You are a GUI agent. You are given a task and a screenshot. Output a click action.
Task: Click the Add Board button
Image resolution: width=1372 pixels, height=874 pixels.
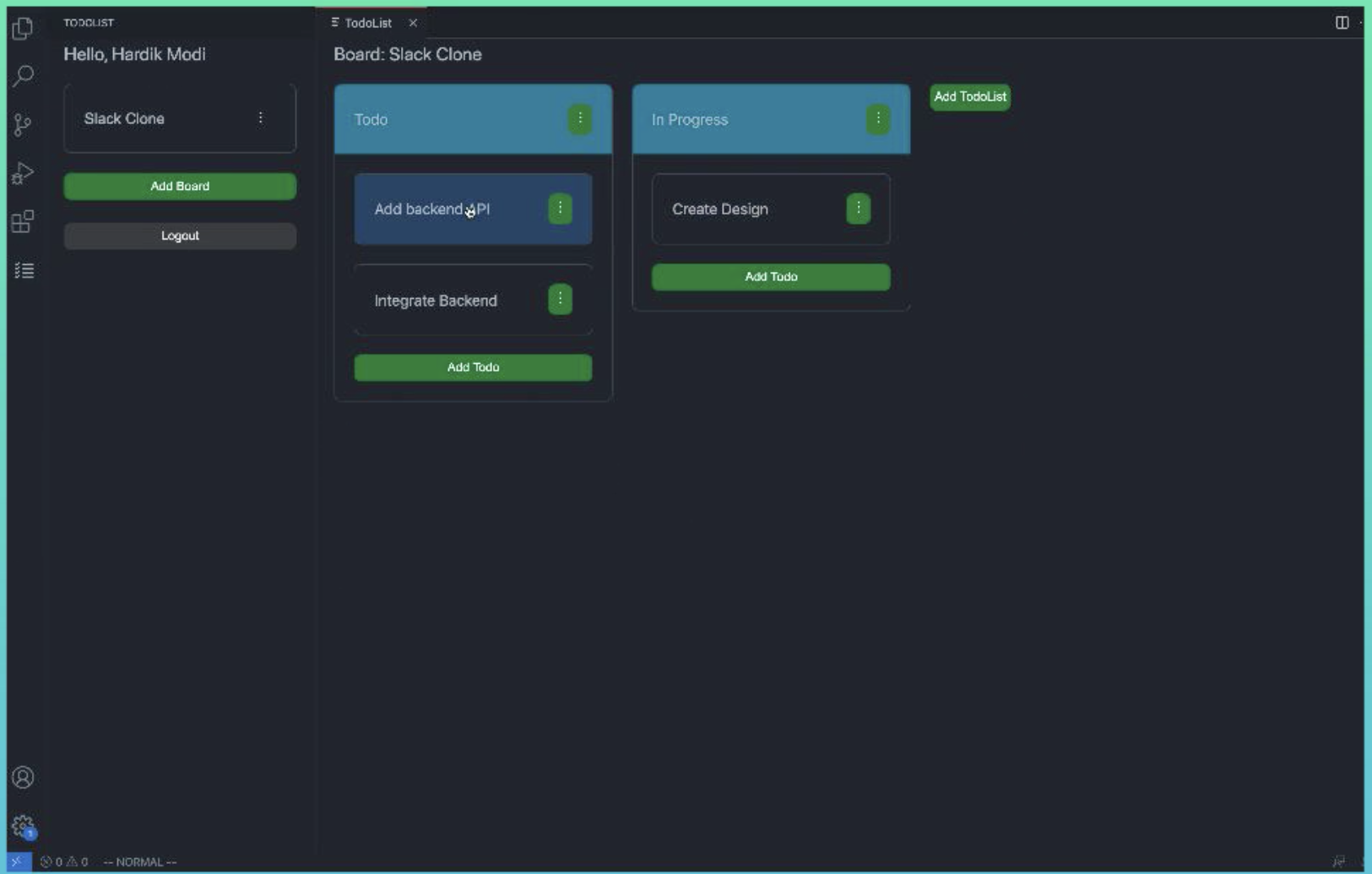(179, 186)
